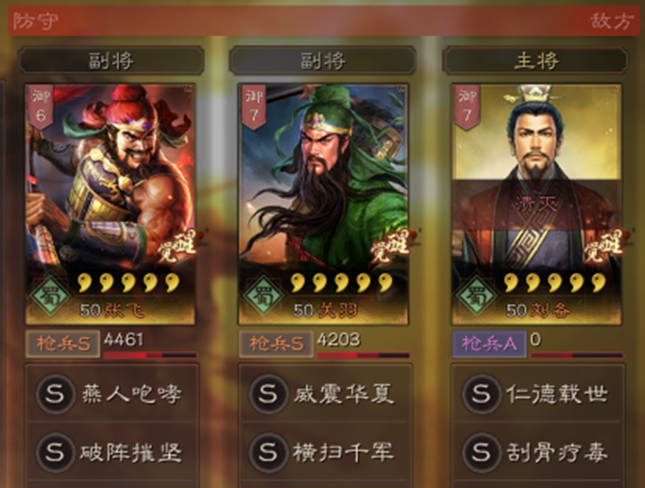The width and height of the screenshot is (645, 488).
Task: Tap the 觉醒 awakening stamp on Guan Yu
Action: click(392, 246)
